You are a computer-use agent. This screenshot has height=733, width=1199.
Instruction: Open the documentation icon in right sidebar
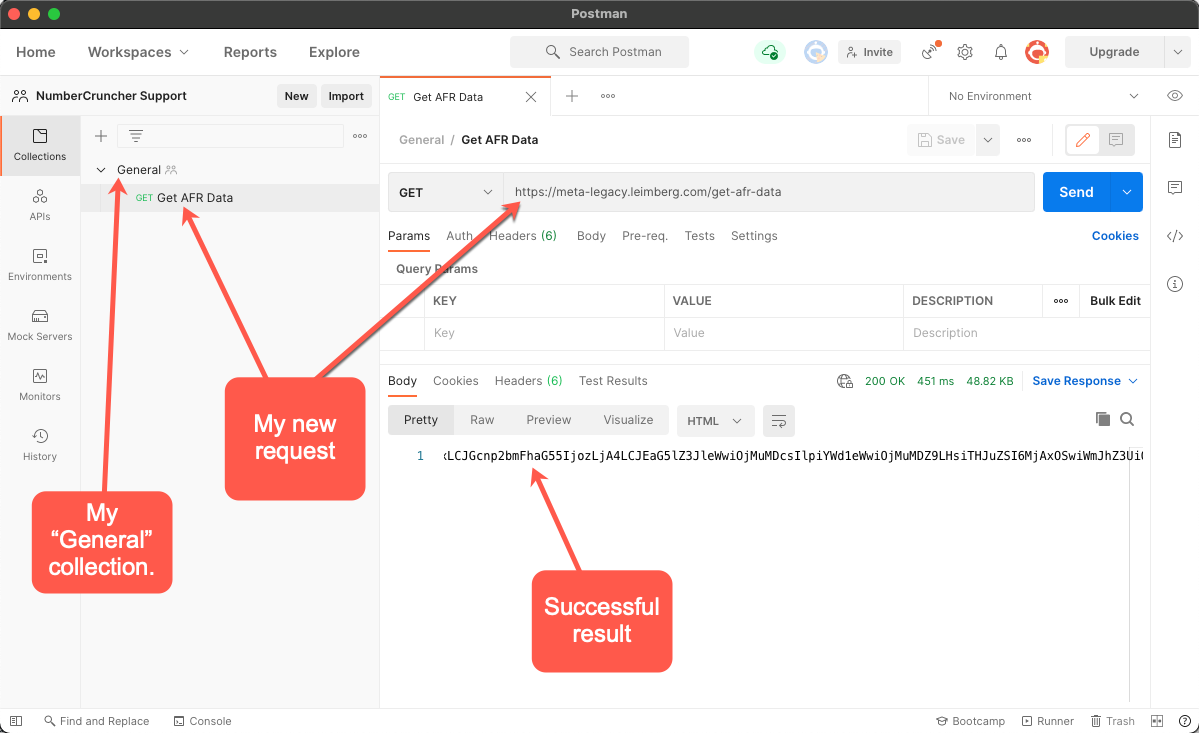click(1175, 140)
